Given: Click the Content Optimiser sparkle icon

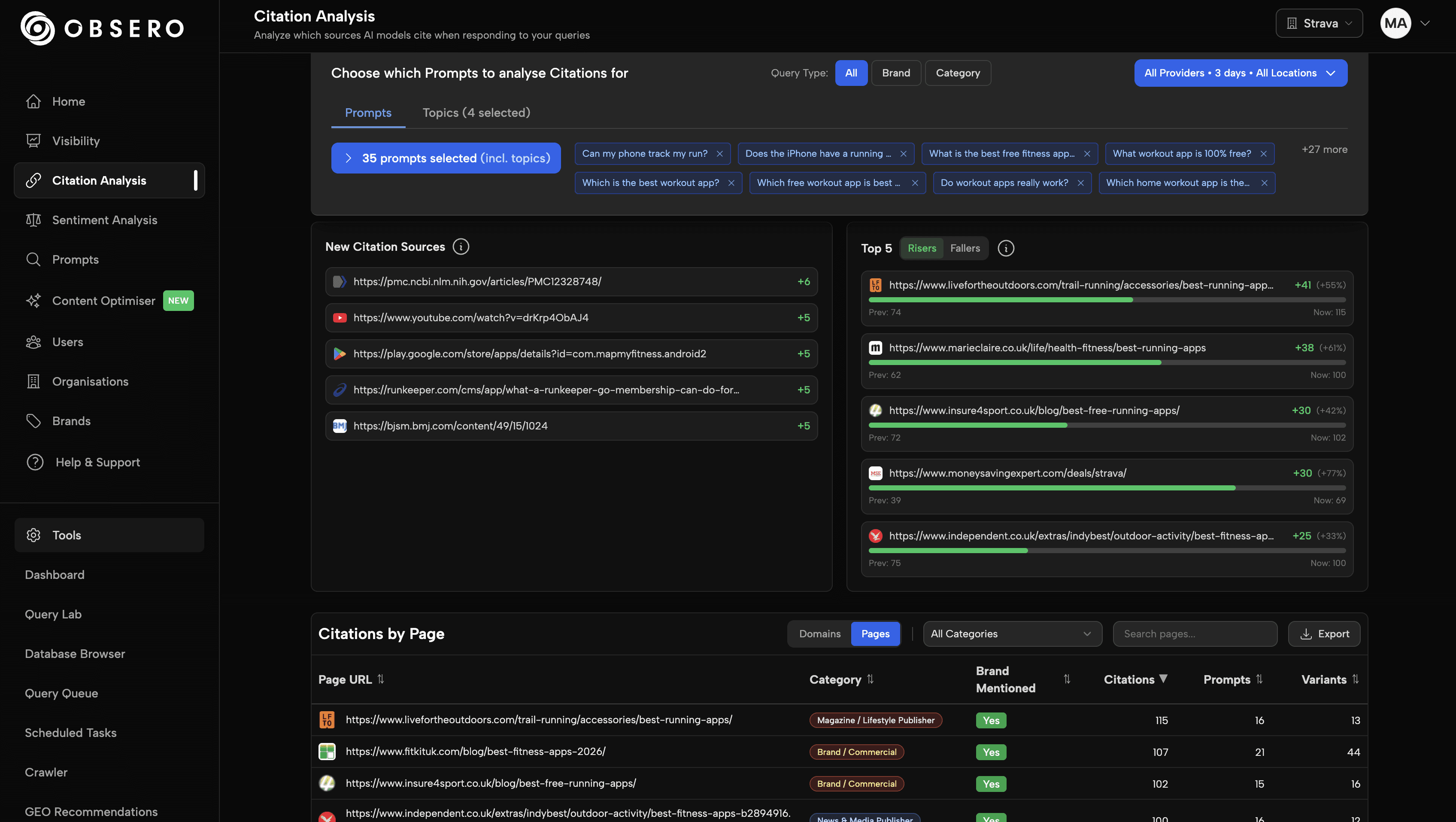Looking at the screenshot, I should coord(33,301).
